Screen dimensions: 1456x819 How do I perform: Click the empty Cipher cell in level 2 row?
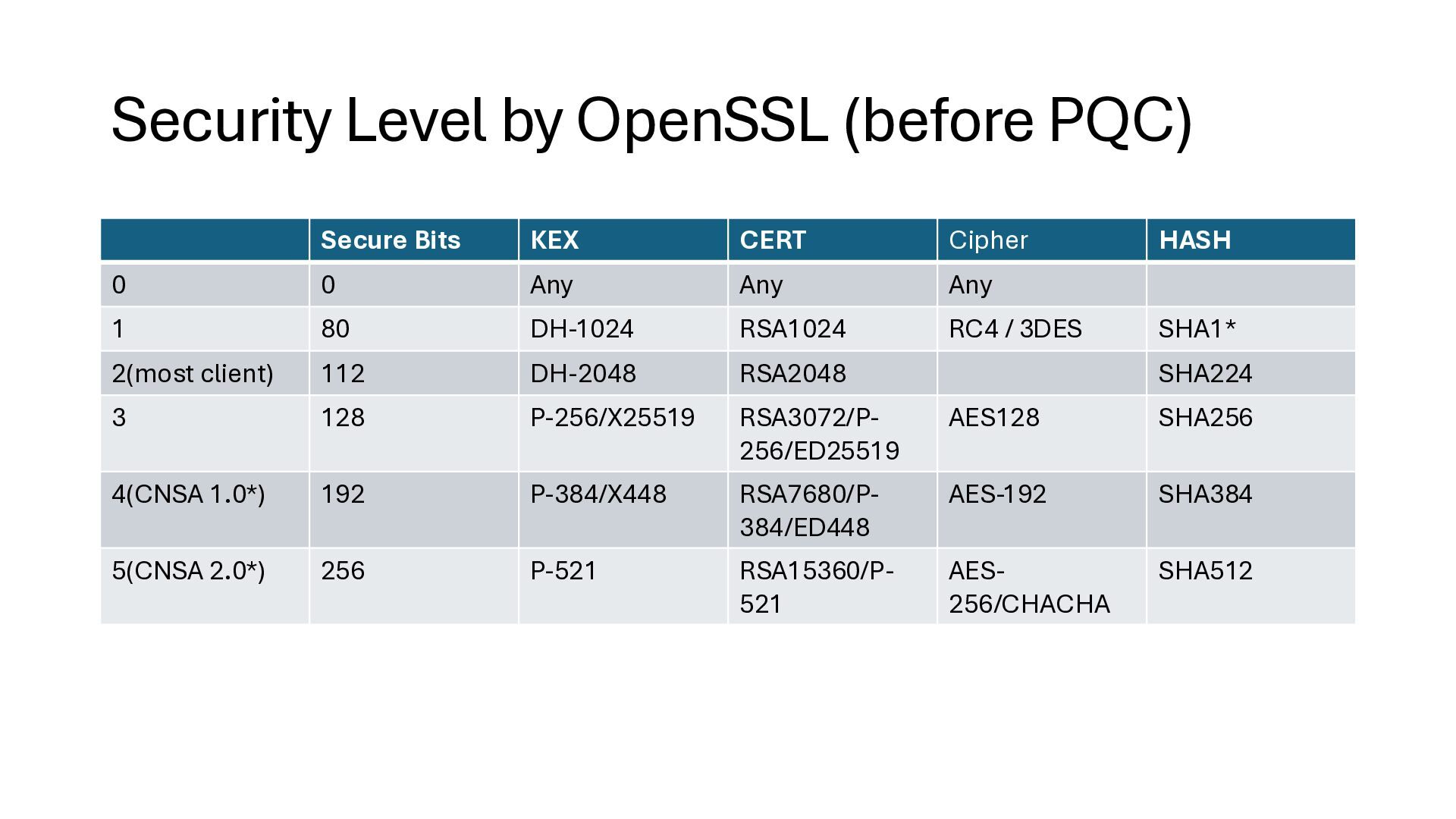[1041, 373]
